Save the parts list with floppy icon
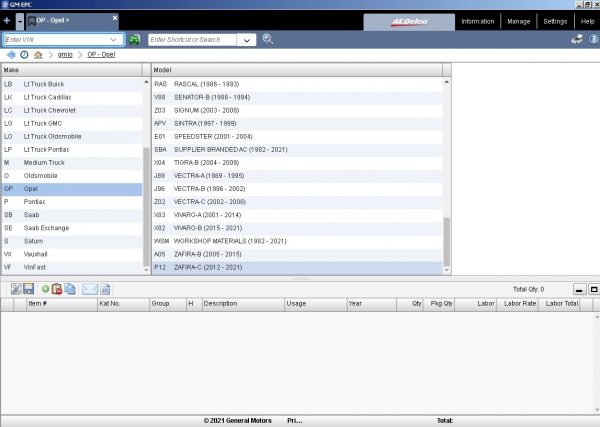The width and height of the screenshot is (600, 427). tap(29, 289)
